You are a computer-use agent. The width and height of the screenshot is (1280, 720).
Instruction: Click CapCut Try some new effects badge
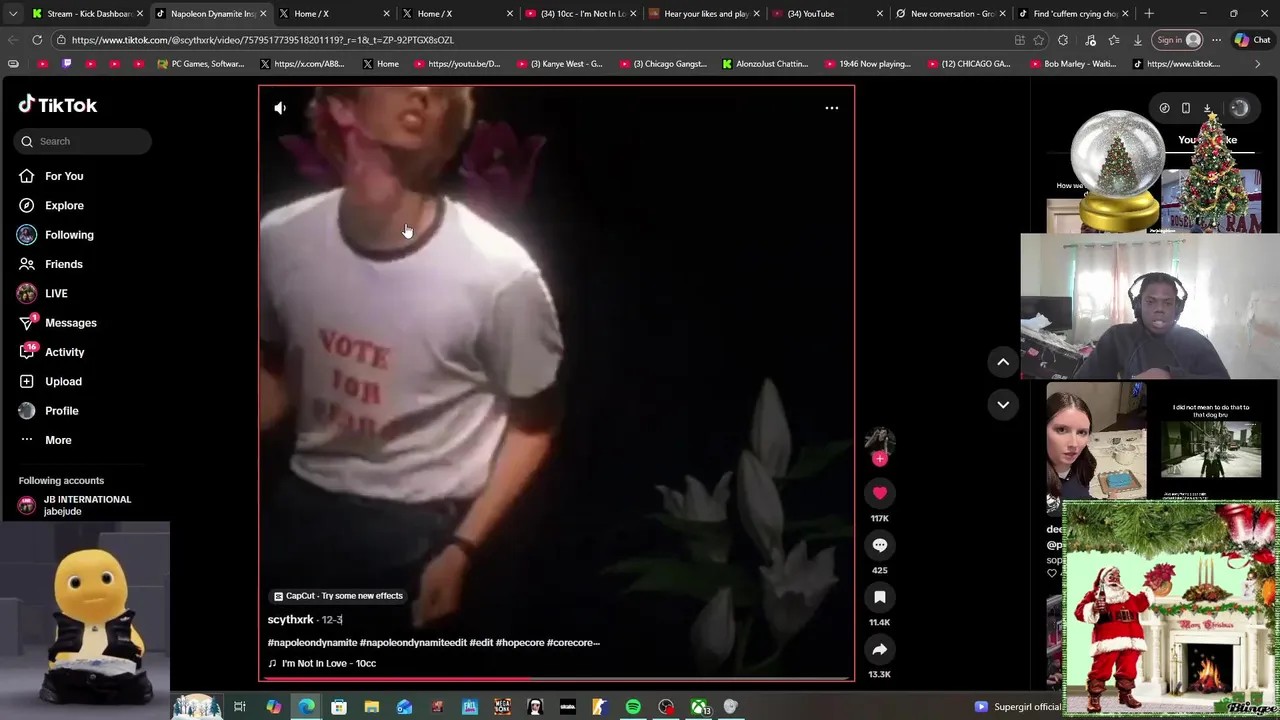pyautogui.click(x=338, y=596)
